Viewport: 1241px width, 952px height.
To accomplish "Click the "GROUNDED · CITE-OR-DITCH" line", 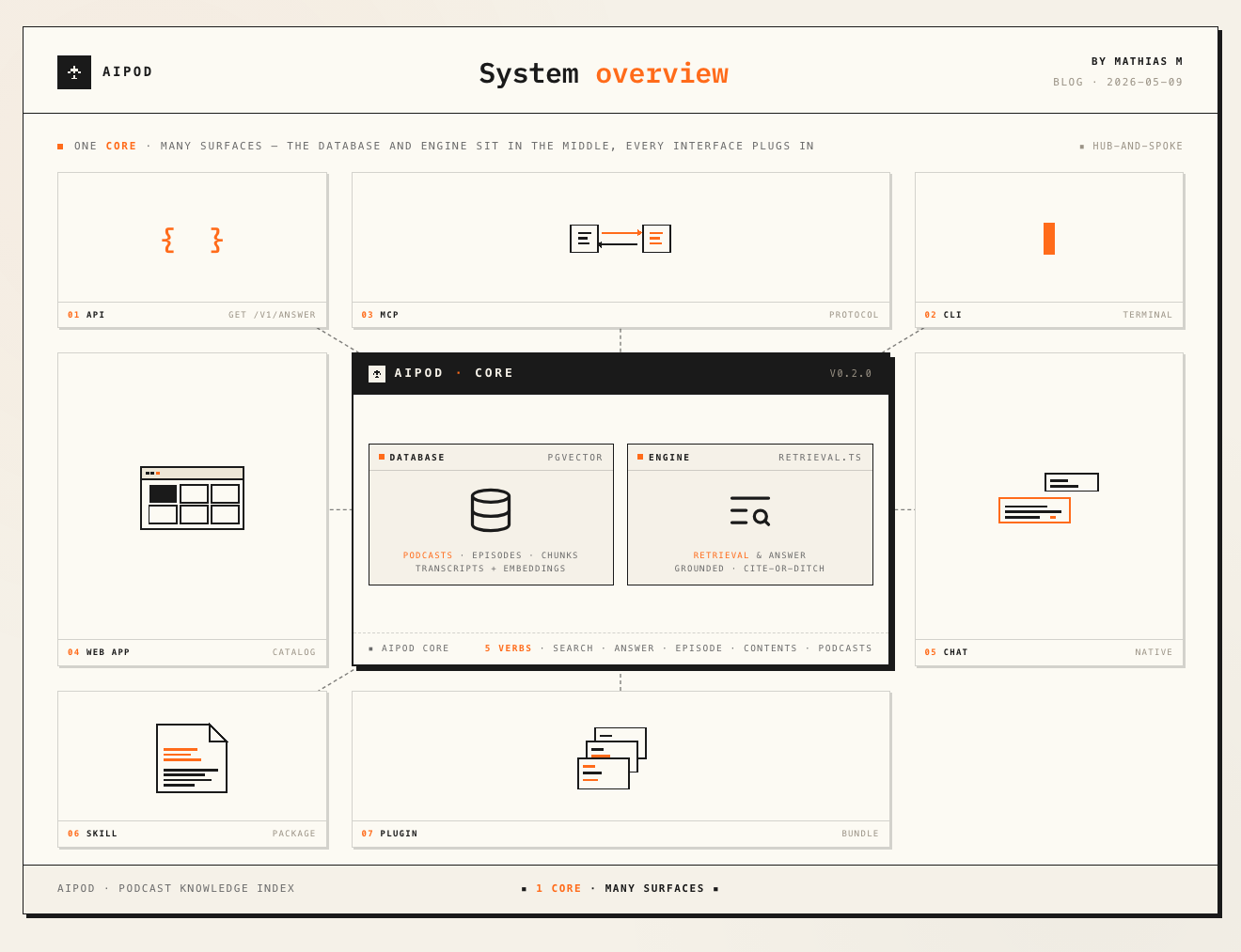I will (749, 569).
